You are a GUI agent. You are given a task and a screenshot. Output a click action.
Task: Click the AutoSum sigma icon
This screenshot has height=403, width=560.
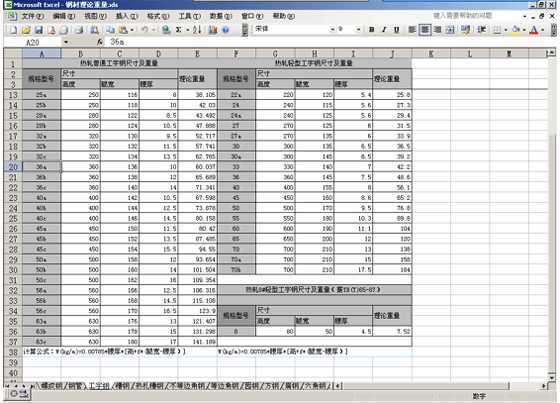pyautogui.click(x=179, y=30)
